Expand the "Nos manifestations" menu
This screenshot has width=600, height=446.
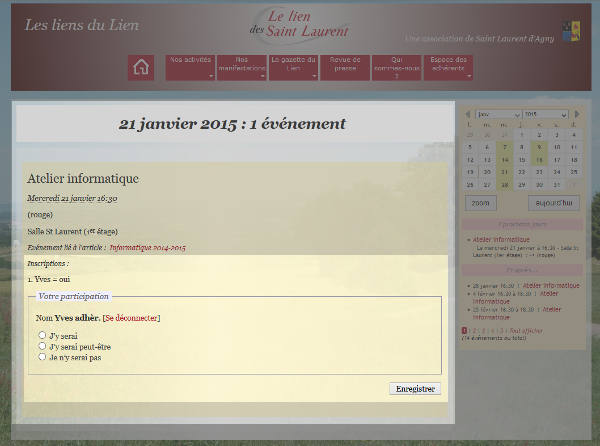point(242,67)
